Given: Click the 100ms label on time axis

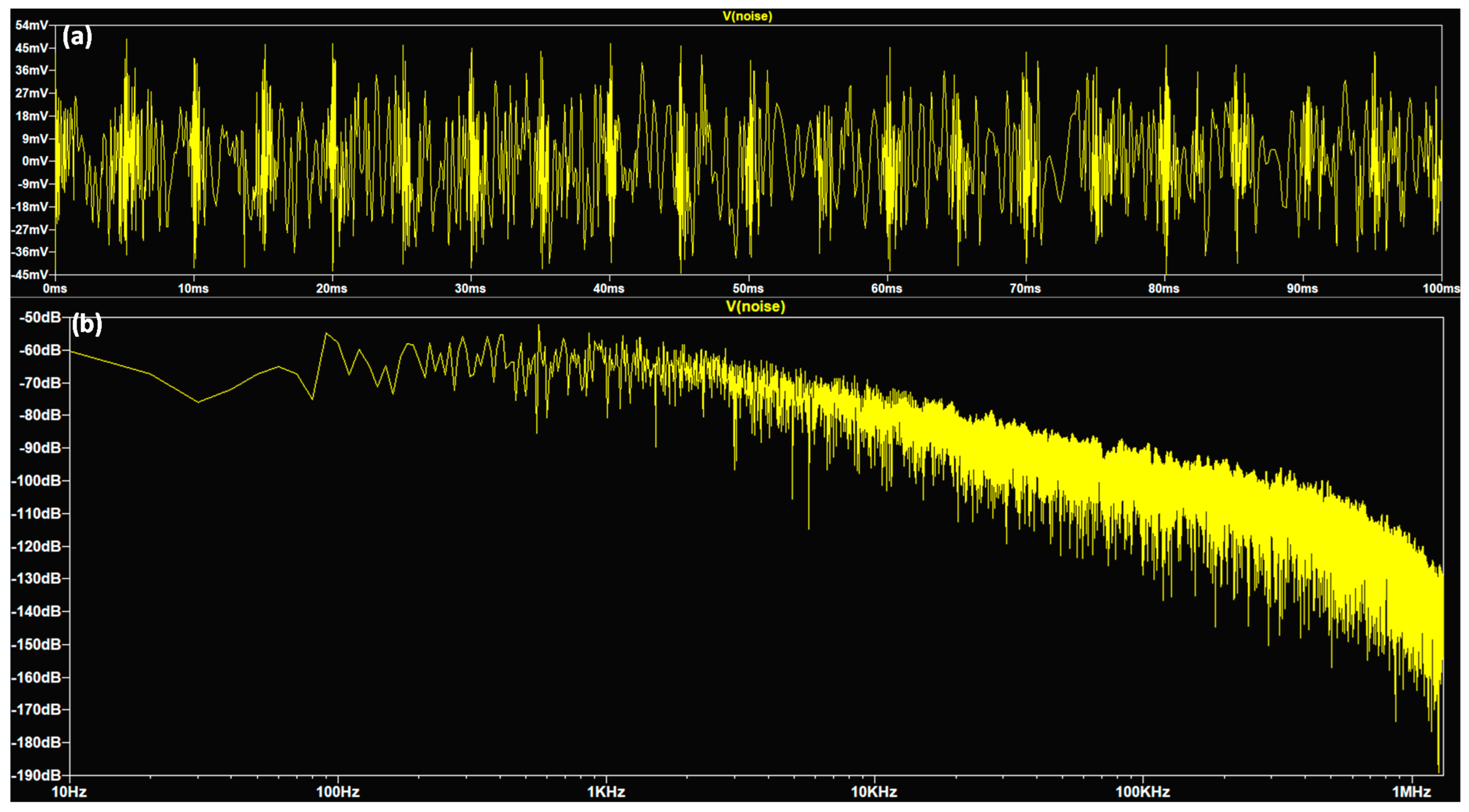Looking at the screenshot, I should (1440, 289).
